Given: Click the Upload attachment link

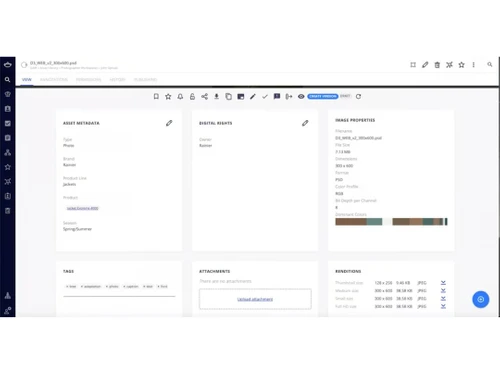Looking at the screenshot, I should pos(255,299).
